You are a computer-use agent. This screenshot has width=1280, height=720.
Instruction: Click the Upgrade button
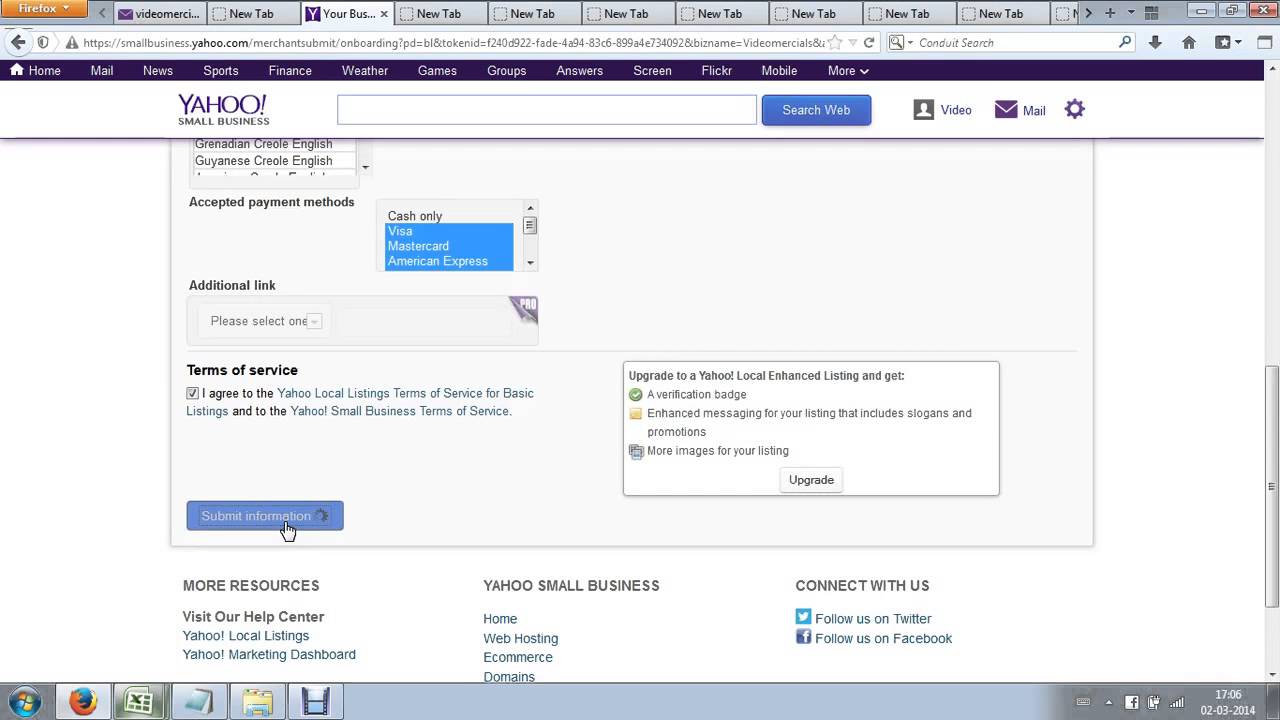click(811, 480)
